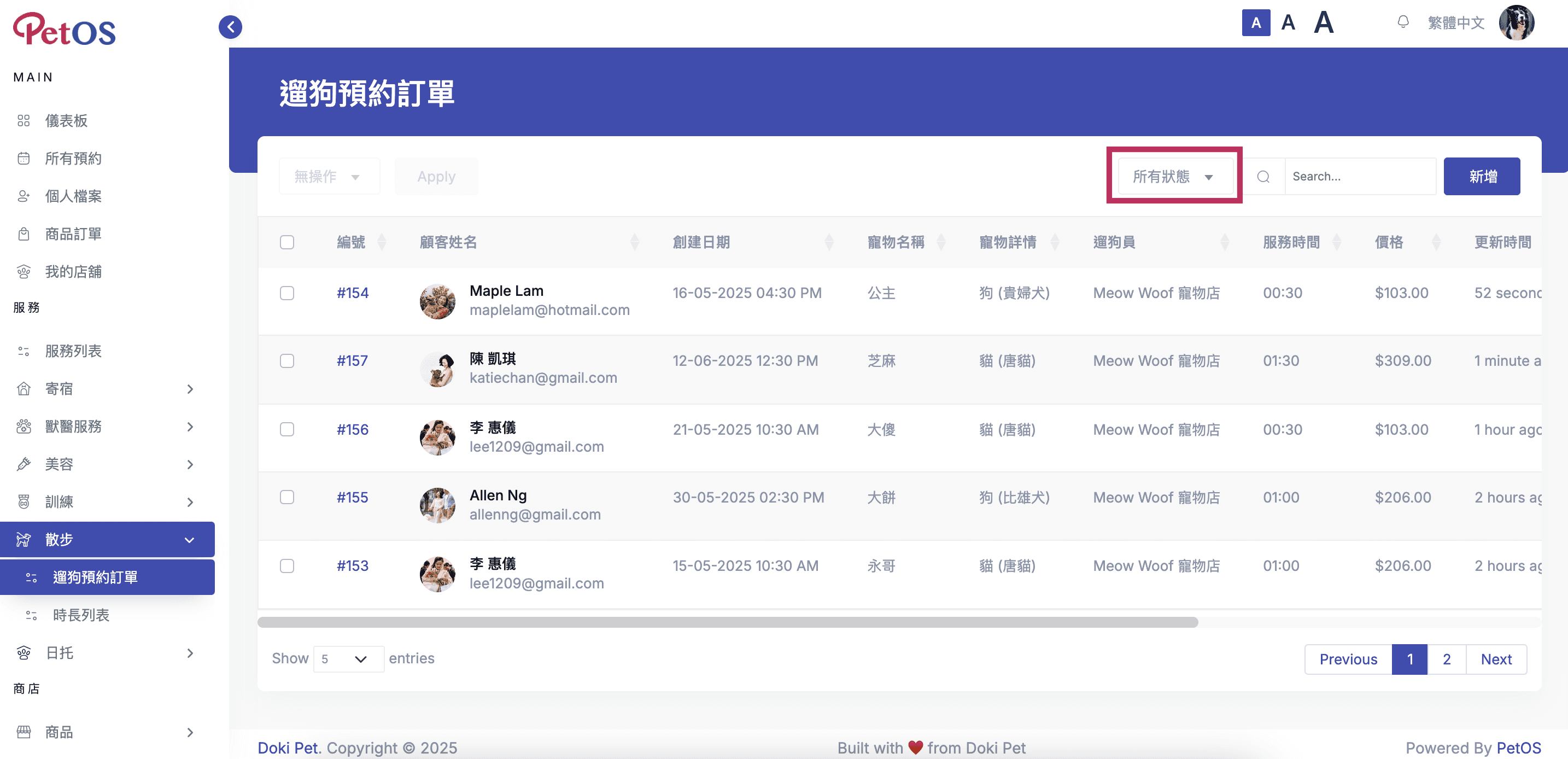Open user profile avatar menu
1568x759 pixels.
1517,23
